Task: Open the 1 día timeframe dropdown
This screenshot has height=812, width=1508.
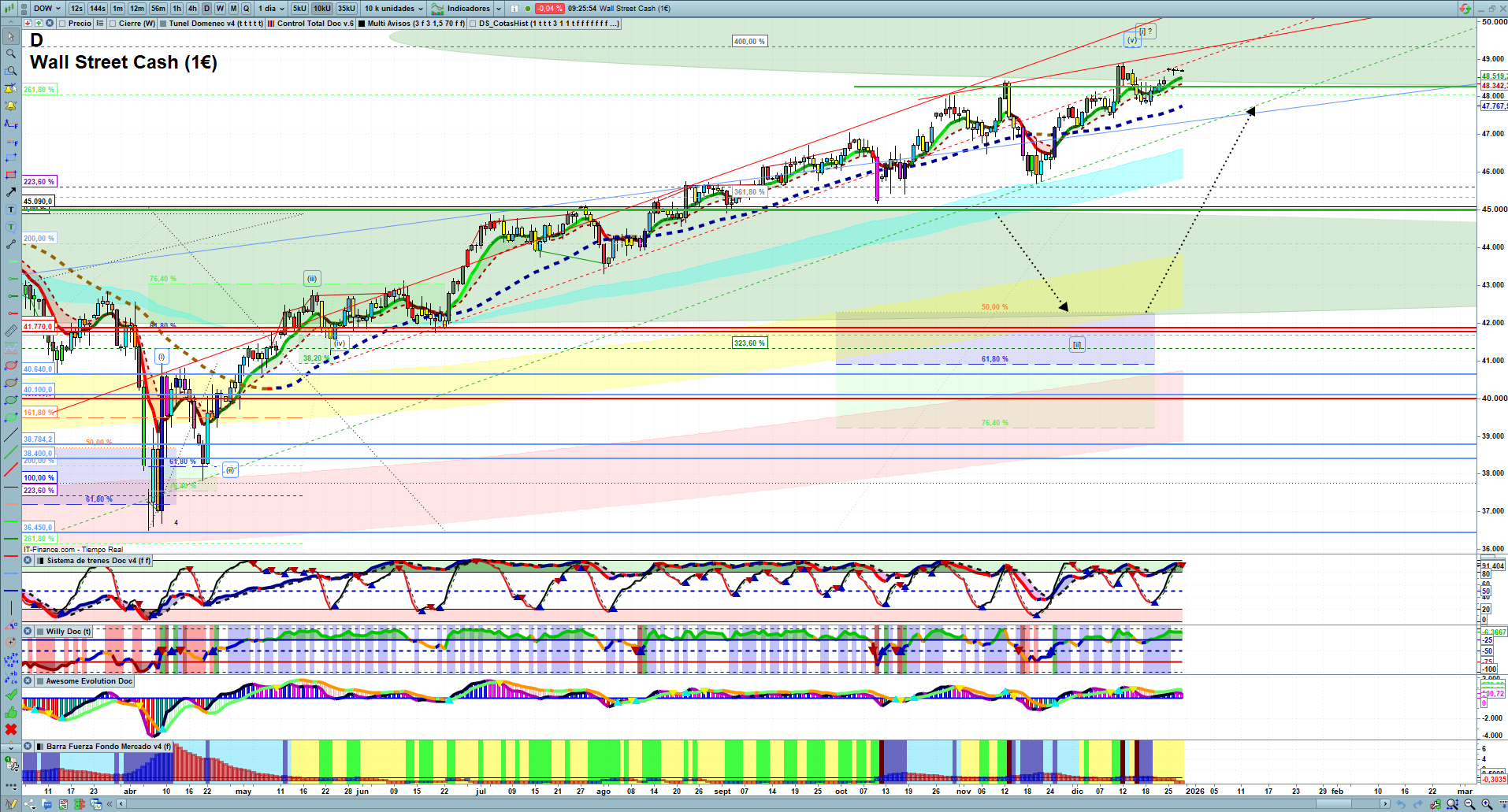Action: coord(272,9)
